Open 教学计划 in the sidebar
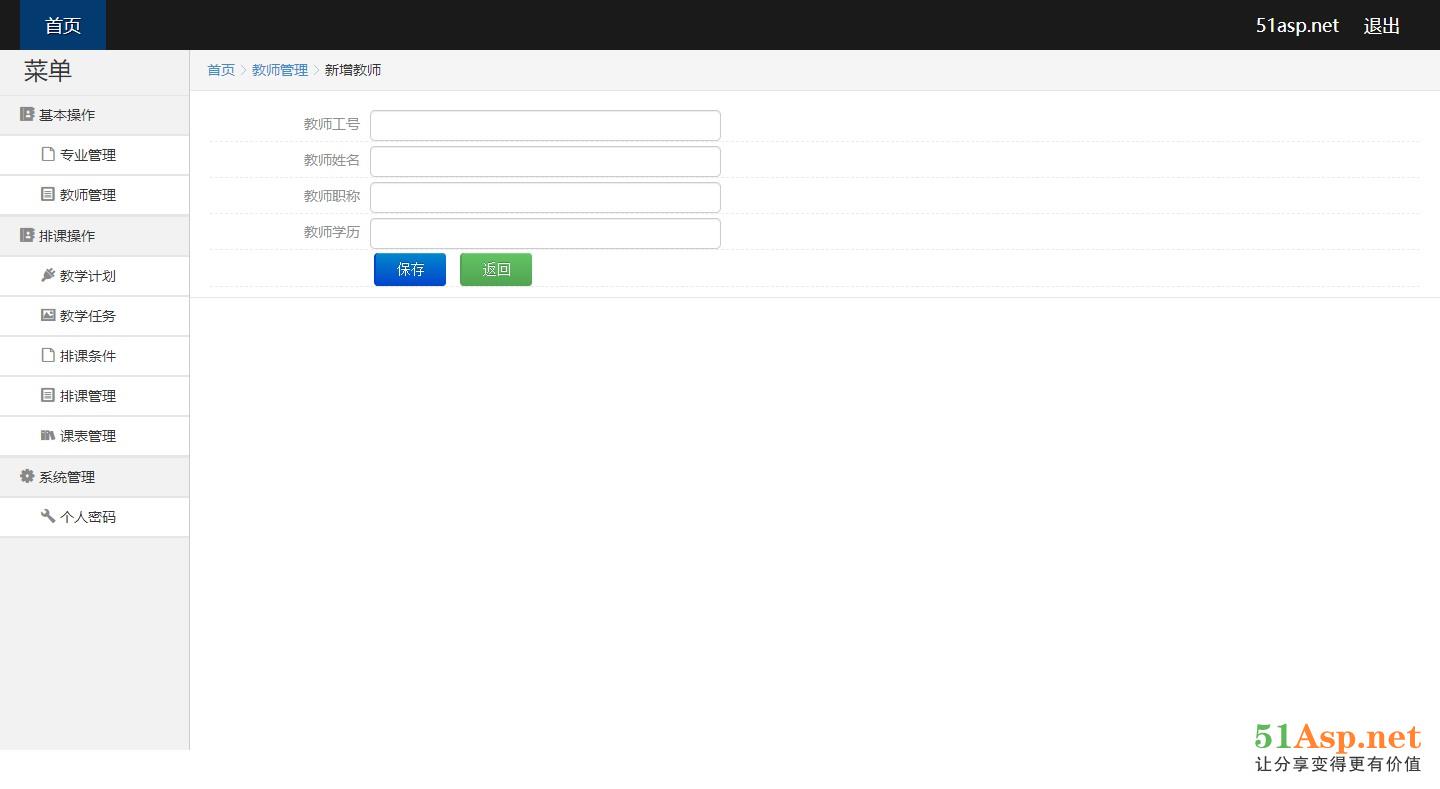 94,276
